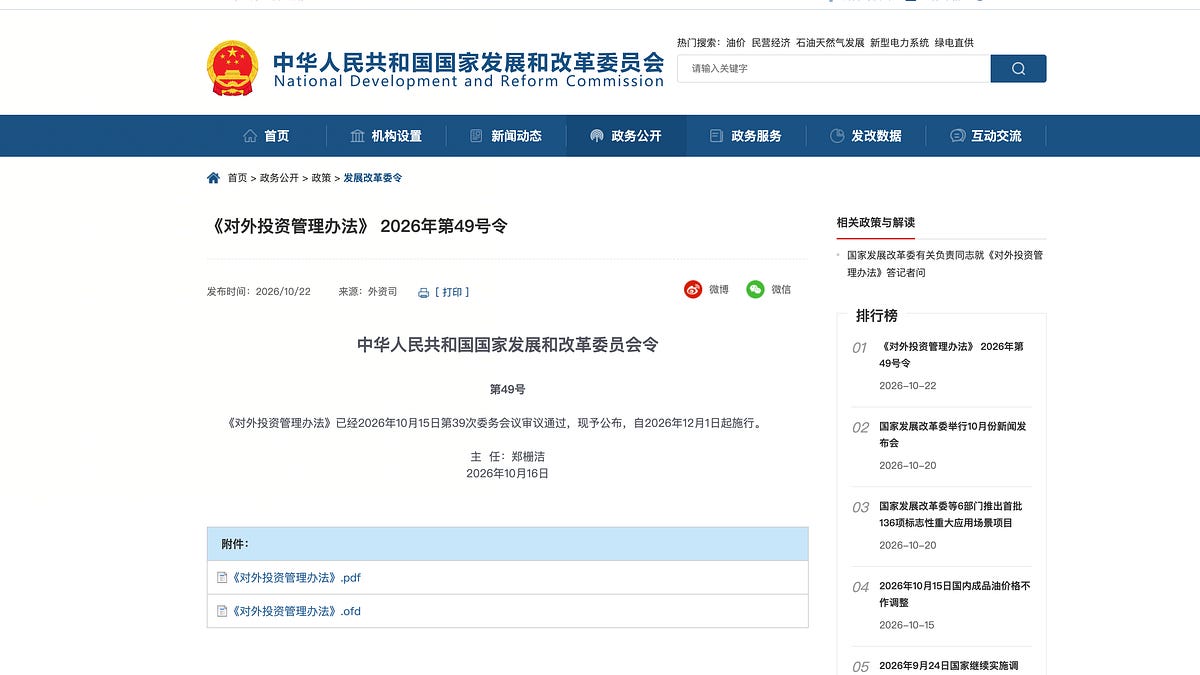Click the magnifier search button
Viewport: 1200px width, 675px height.
pos(1018,68)
